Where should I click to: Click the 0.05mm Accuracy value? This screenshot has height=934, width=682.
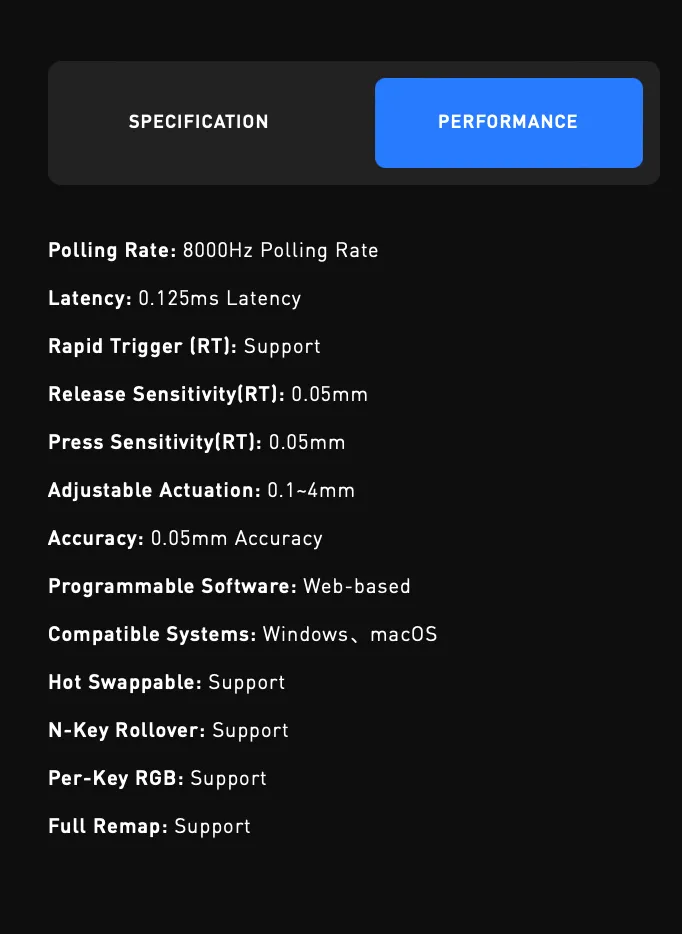click(x=237, y=538)
